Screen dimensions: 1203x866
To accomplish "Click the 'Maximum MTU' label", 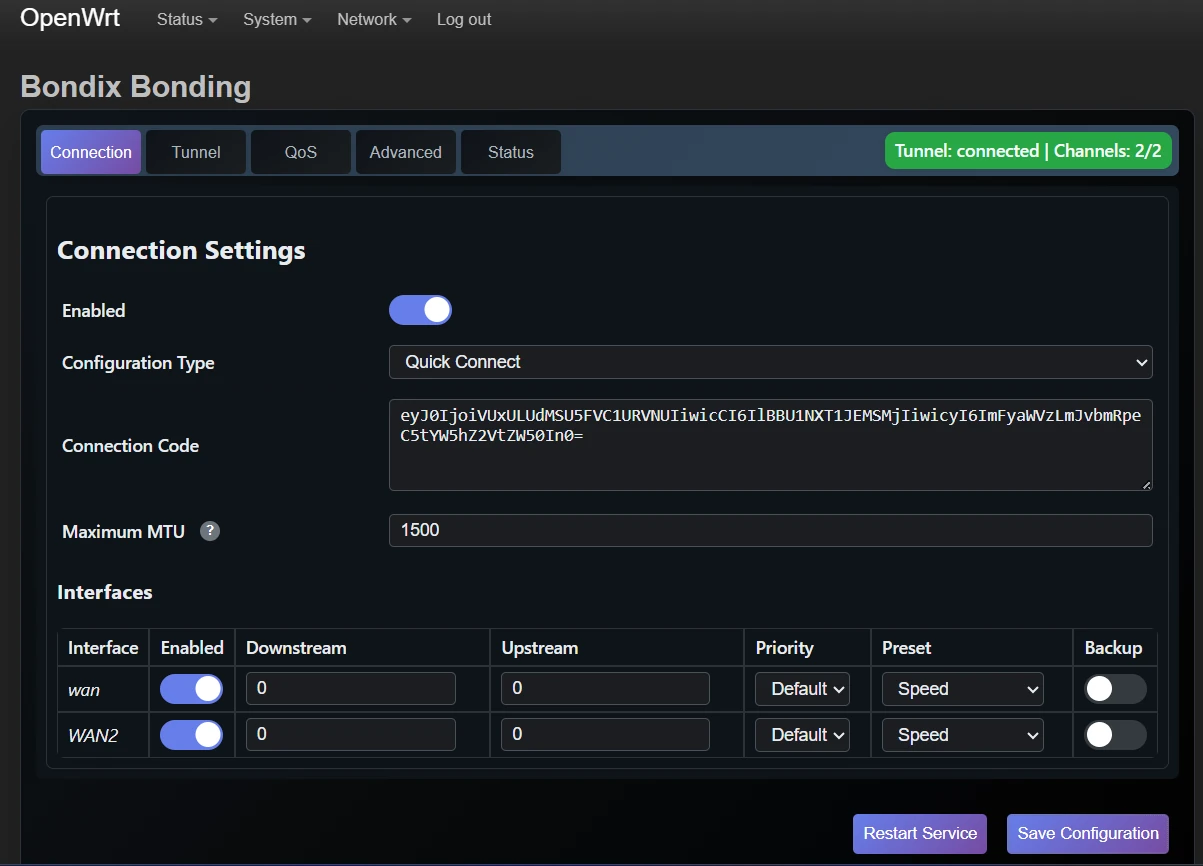I will click(124, 532).
